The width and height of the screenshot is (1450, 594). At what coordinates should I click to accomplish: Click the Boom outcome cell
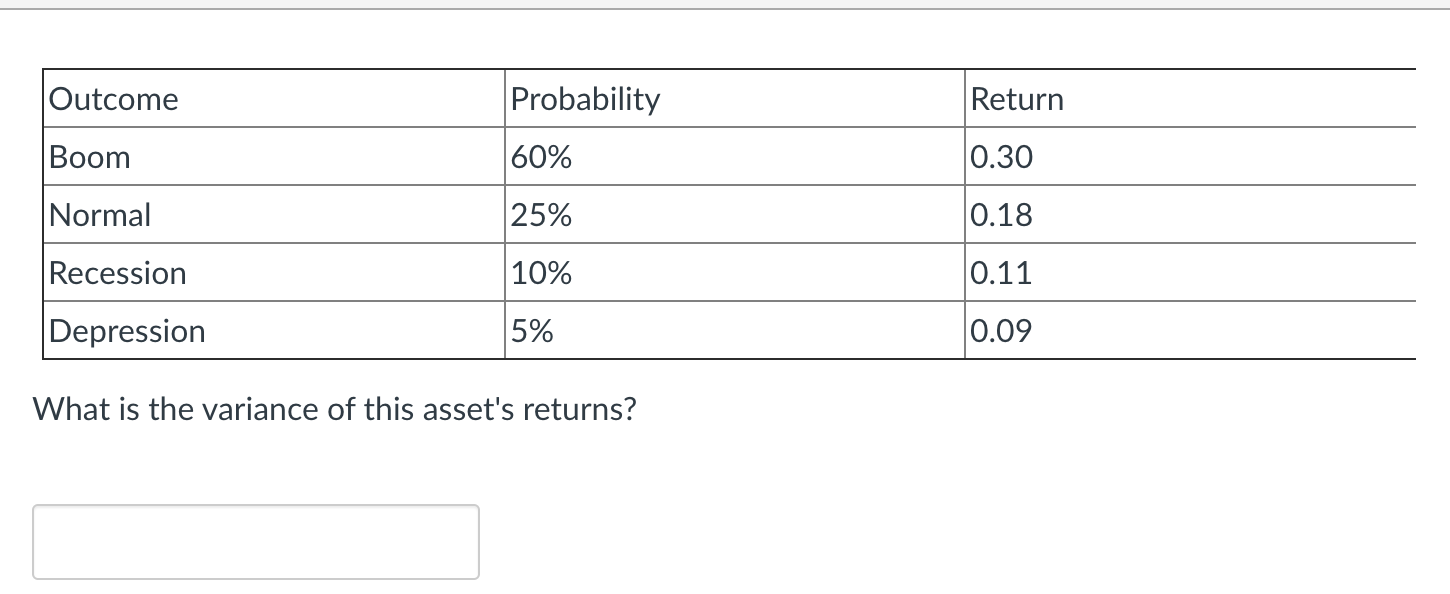point(90,156)
